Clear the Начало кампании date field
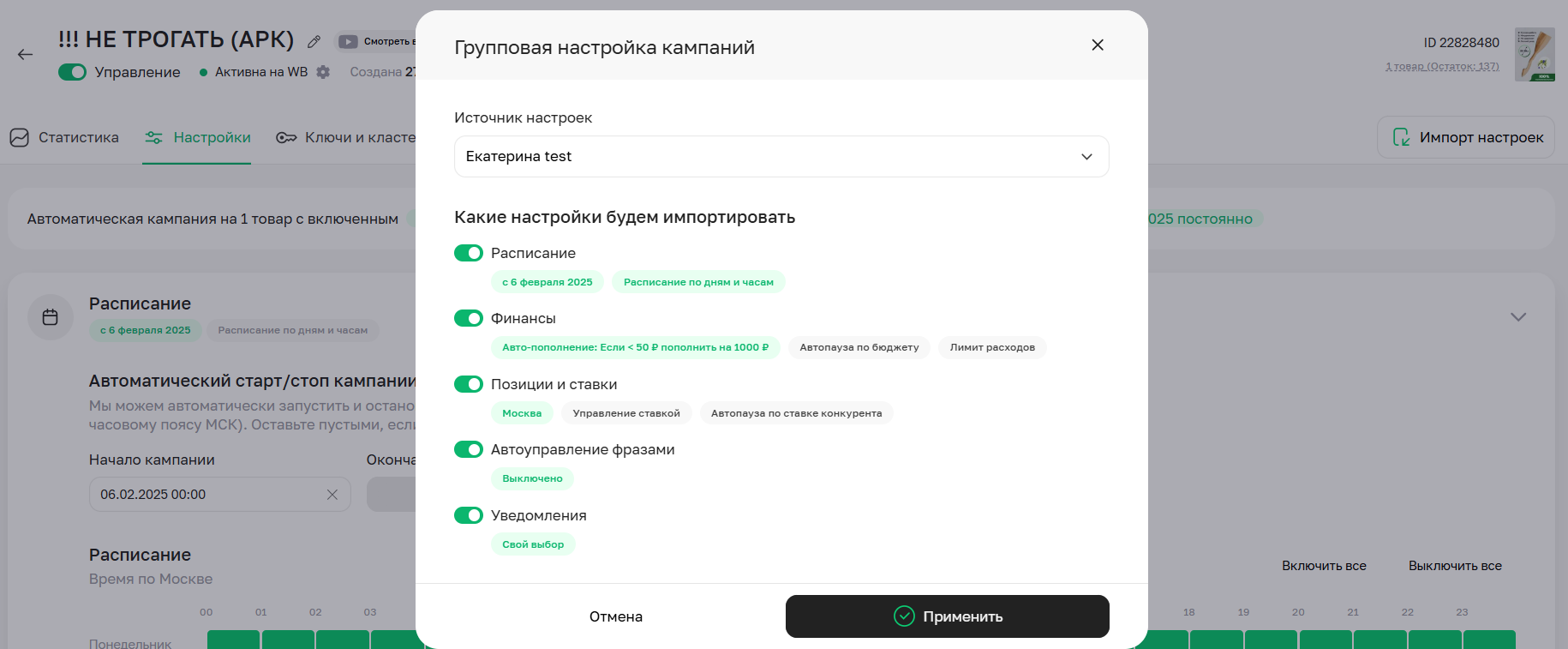The image size is (1568, 649). coord(332,495)
